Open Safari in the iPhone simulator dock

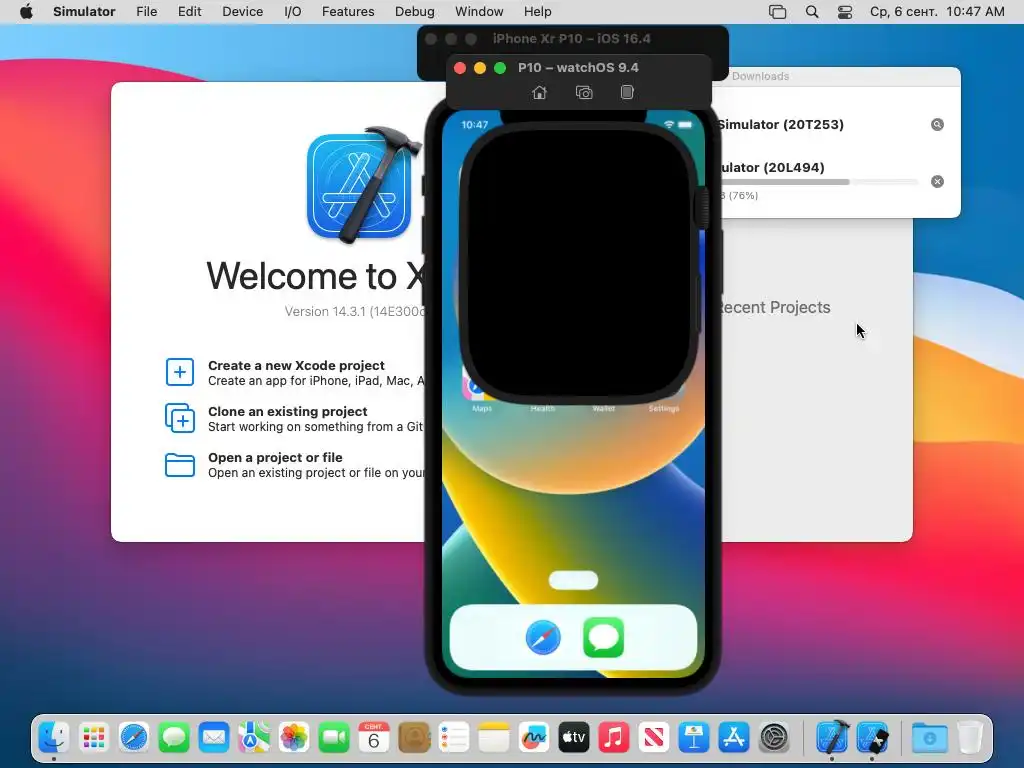(543, 637)
